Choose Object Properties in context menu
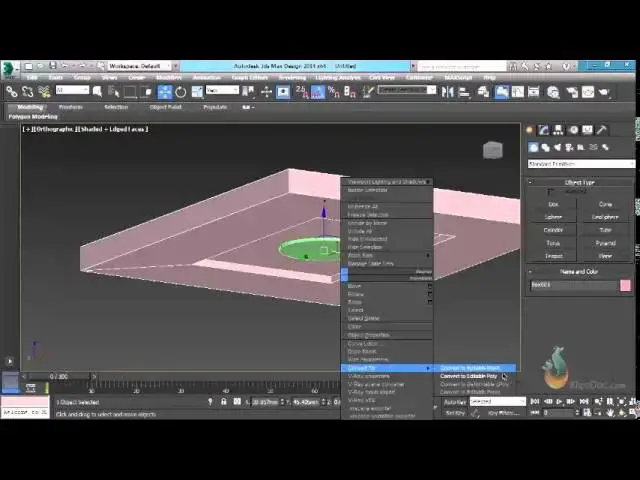Screen dimensions: 640x480 [x=369, y=335]
